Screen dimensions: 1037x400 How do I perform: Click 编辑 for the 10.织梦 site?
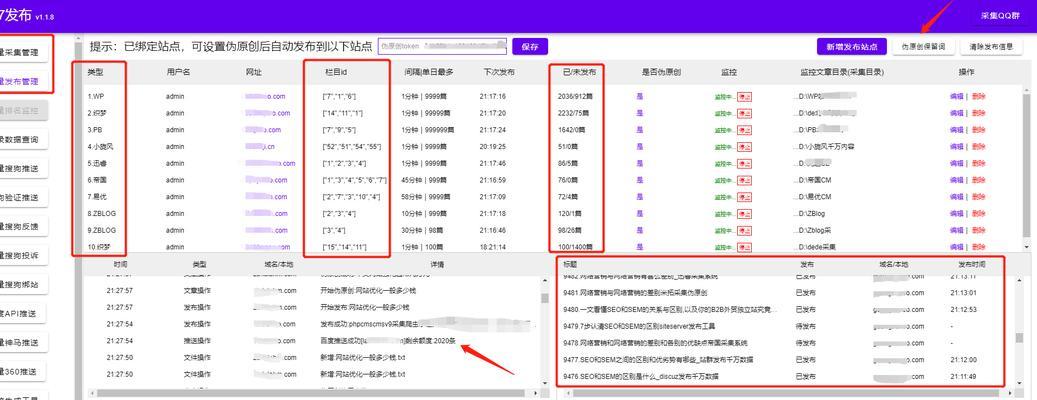[956, 247]
